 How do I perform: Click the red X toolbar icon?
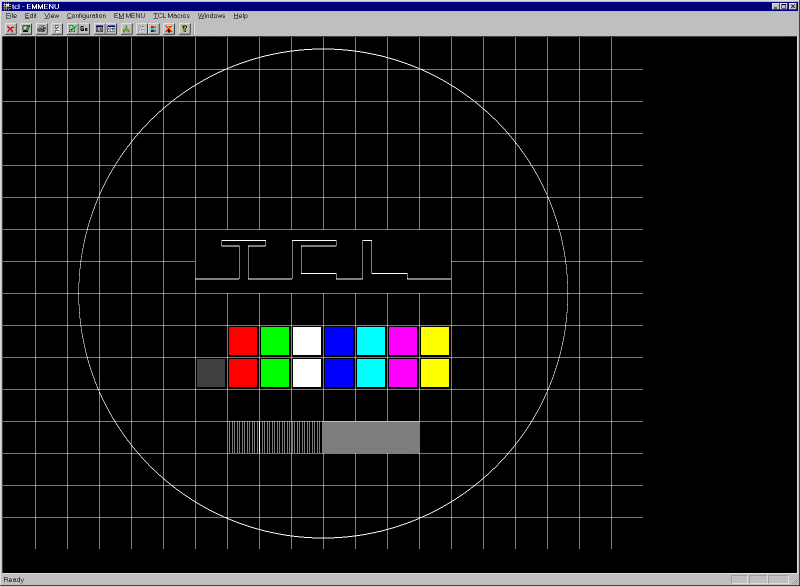coord(10,29)
